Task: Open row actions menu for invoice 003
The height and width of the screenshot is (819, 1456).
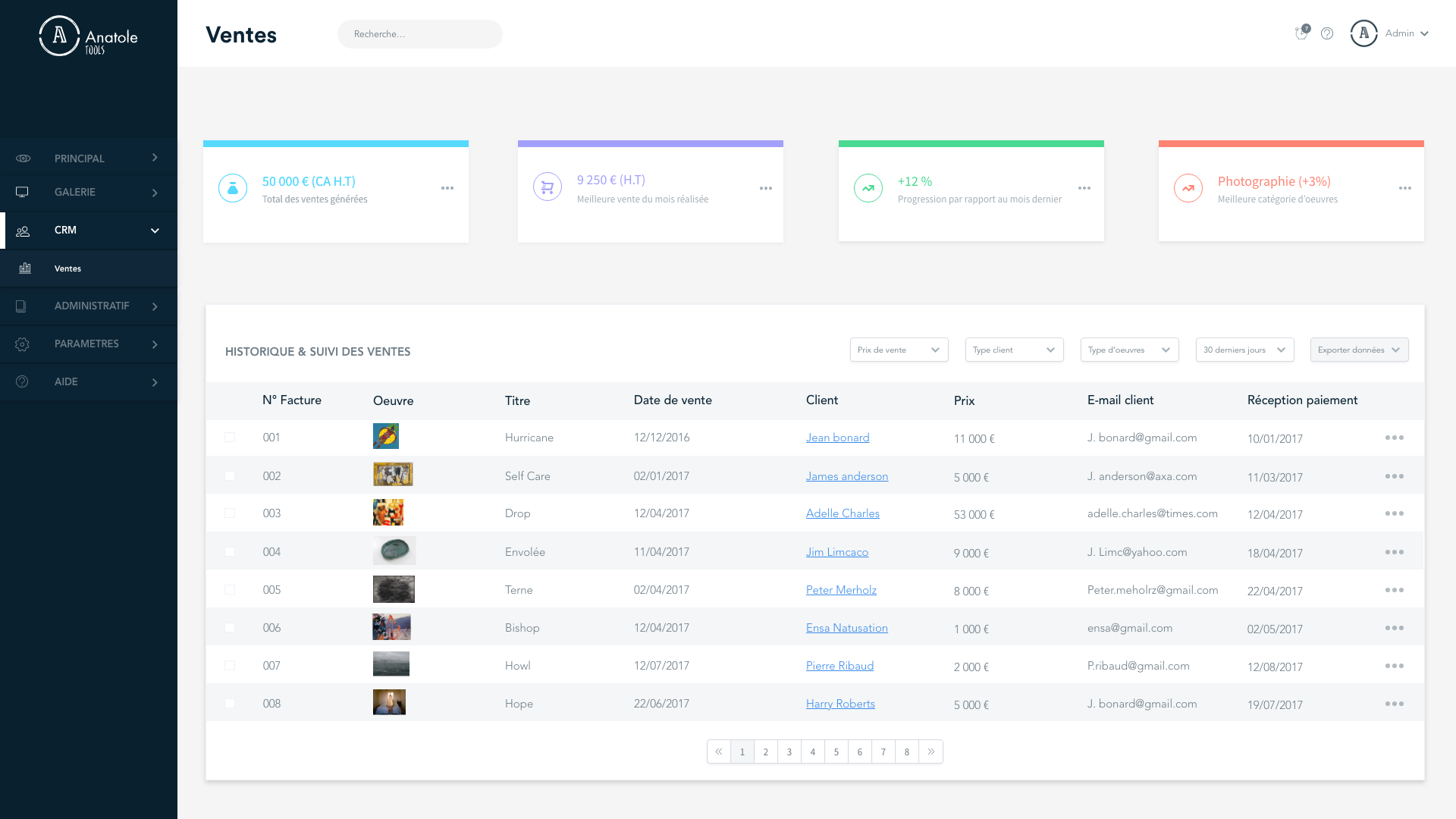Action: click(1394, 513)
